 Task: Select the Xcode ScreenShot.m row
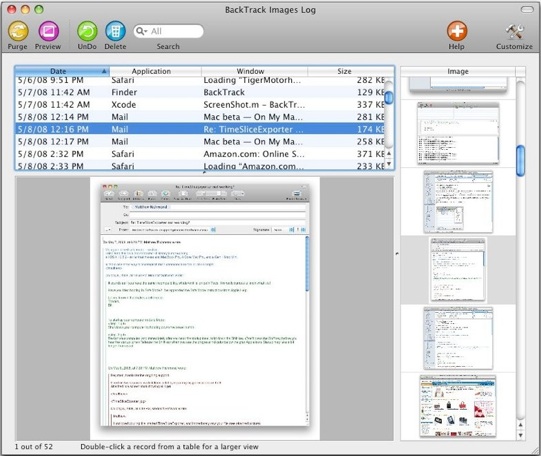point(200,105)
